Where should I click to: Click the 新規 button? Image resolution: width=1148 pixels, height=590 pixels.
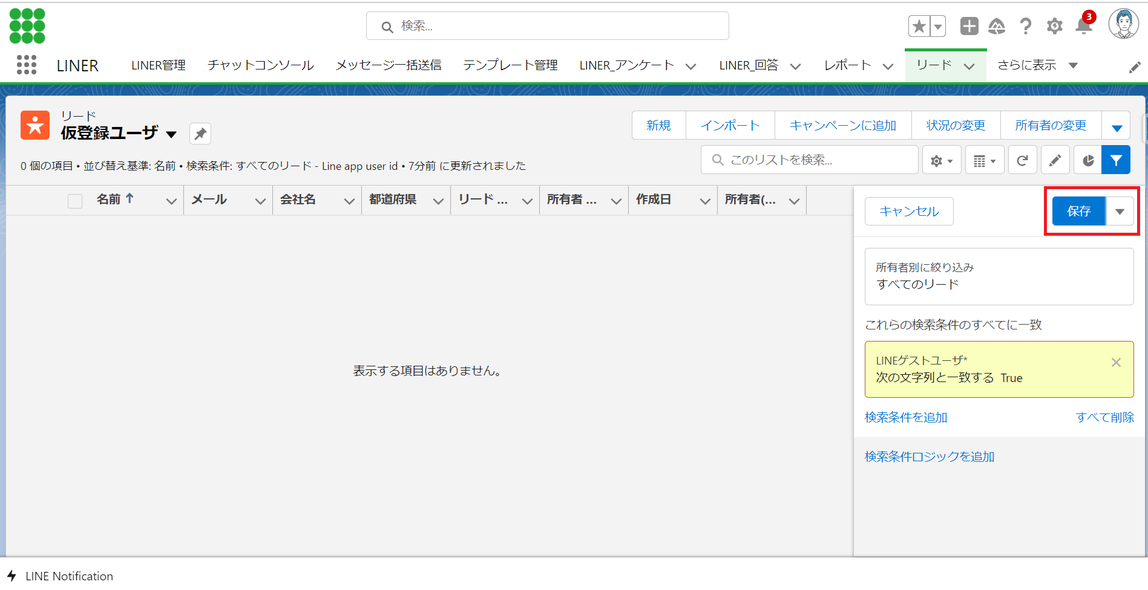pyautogui.click(x=659, y=126)
